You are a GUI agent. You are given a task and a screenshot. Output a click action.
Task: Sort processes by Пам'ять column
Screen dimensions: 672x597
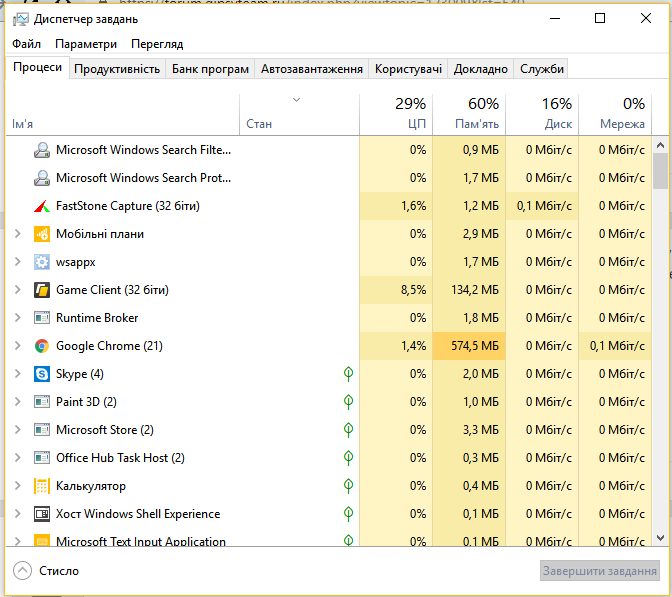coord(469,114)
